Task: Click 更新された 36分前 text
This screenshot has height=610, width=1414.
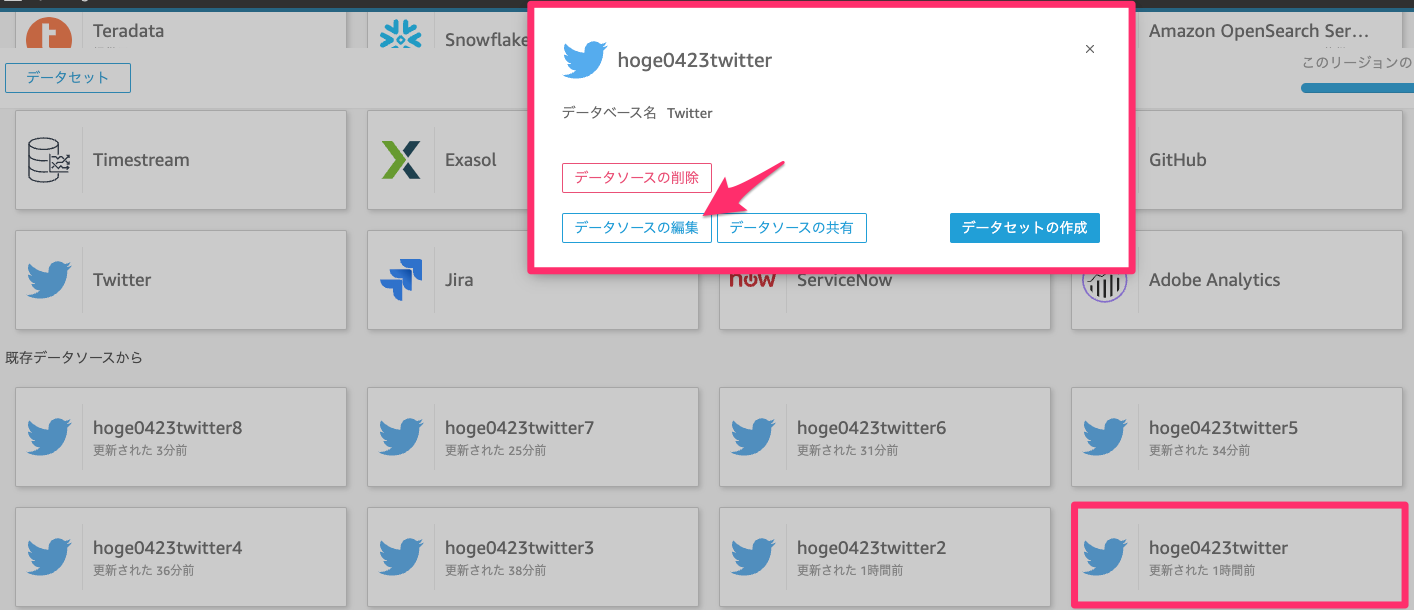Action: pyautogui.click(x=144, y=571)
